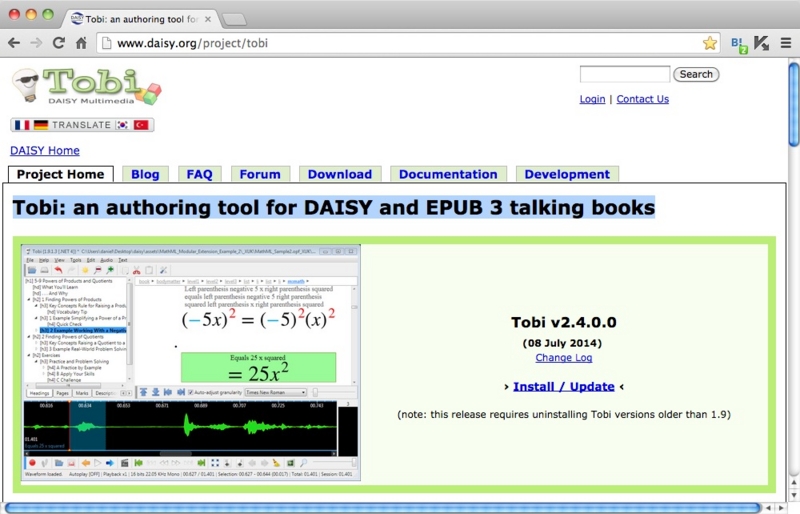
Task: Click the scrollbar down arrow at bottom right
Action: 794,495
